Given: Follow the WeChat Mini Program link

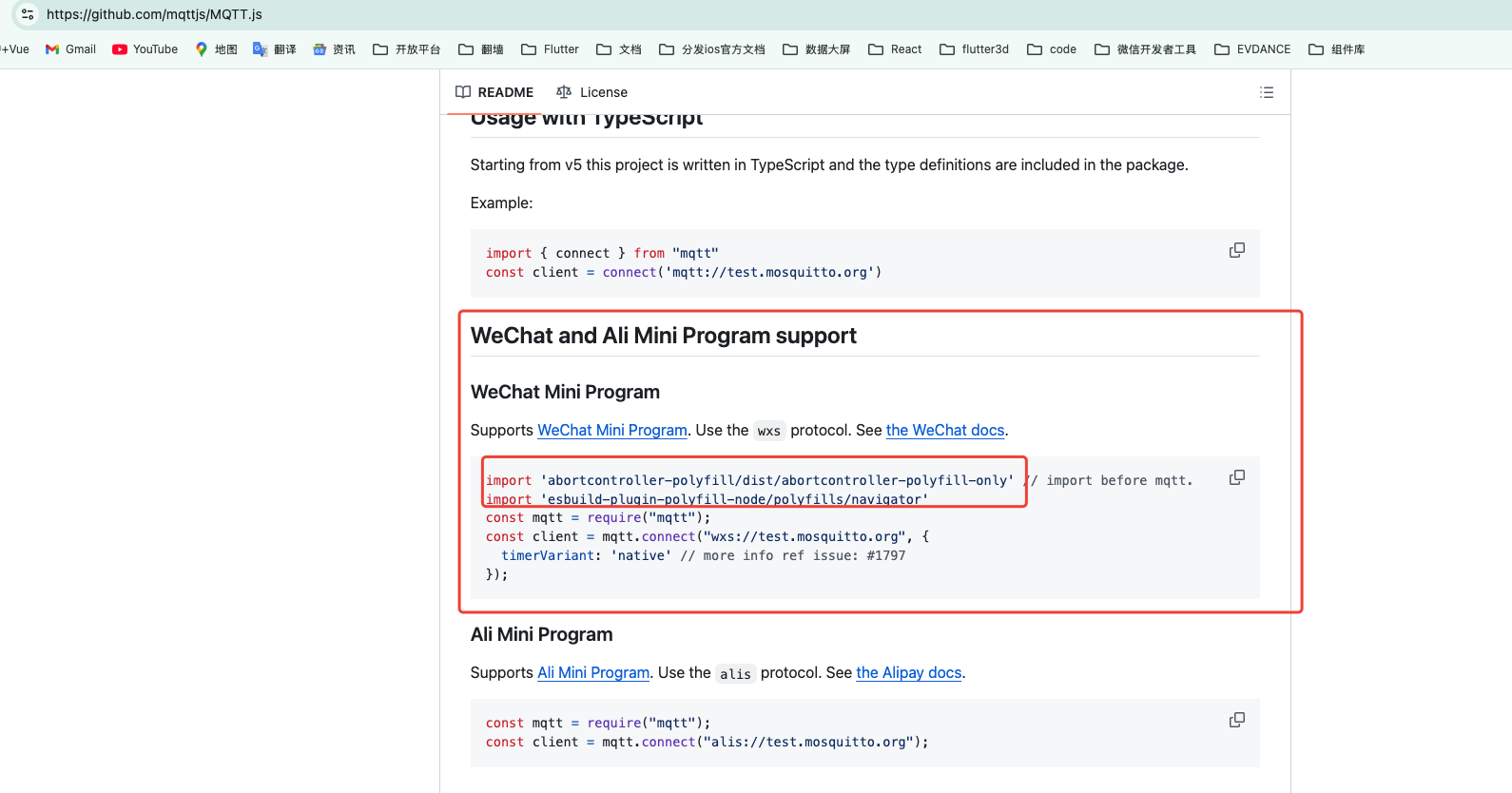Looking at the screenshot, I should tap(612, 430).
